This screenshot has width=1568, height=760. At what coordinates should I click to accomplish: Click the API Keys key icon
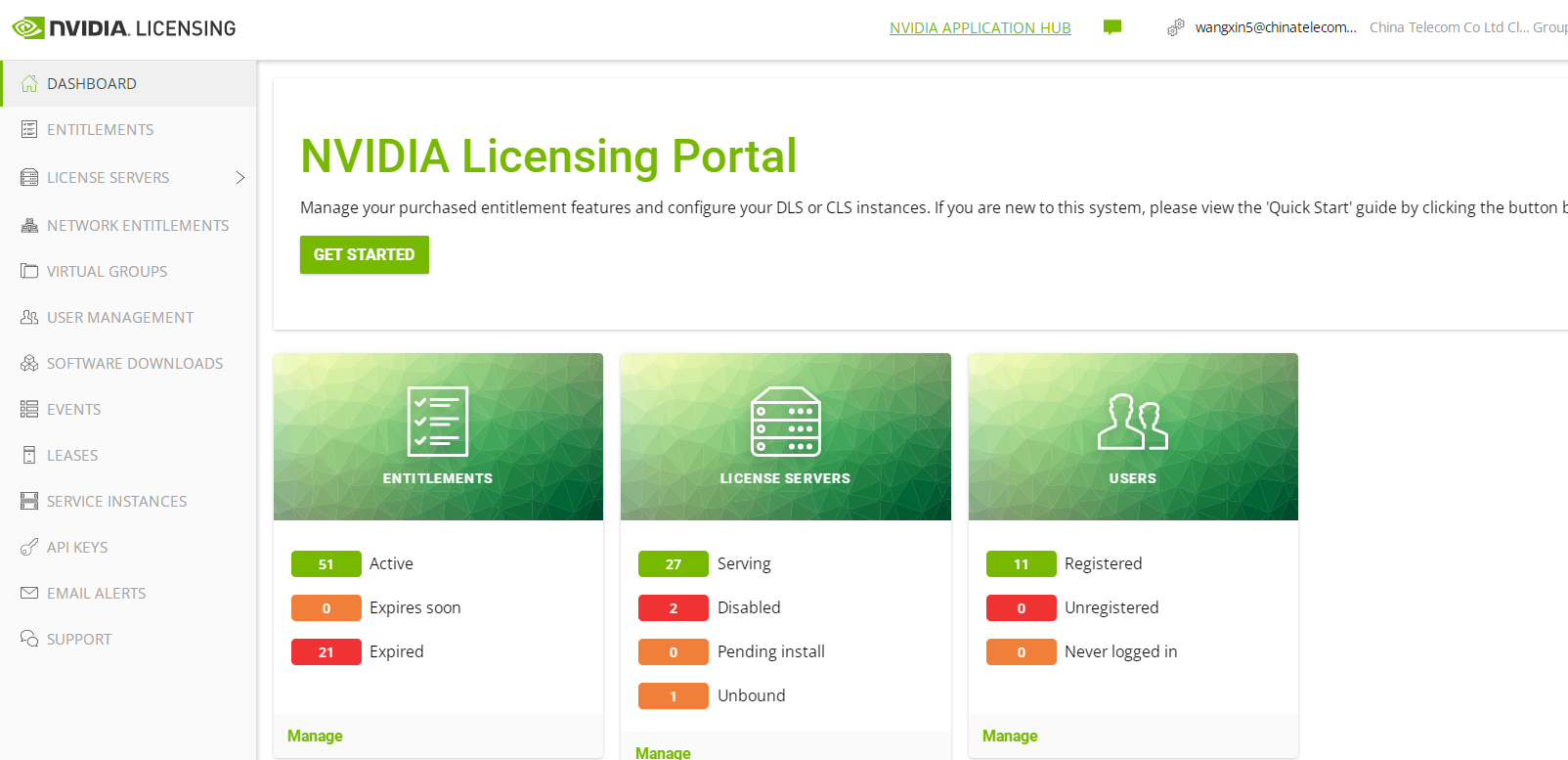pyautogui.click(x=29, y=547)
